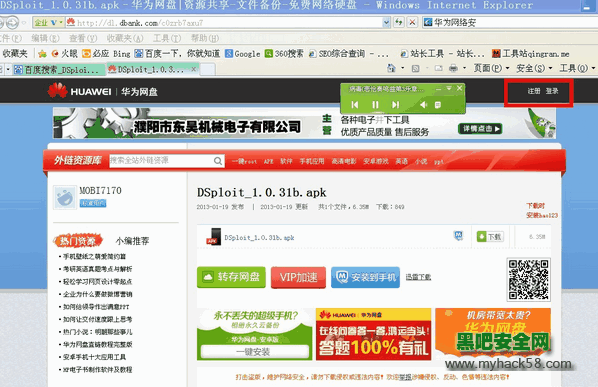Open the 帮助(H) menu
The image size is (598, 387).
(x=205, y=38)
